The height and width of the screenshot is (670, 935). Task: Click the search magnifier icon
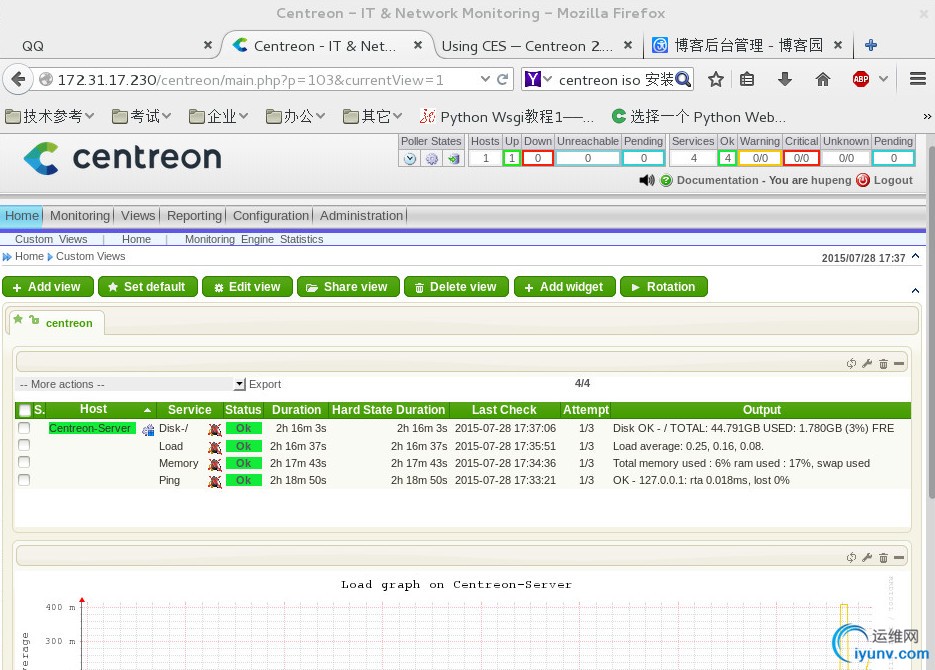click(683, 79)
